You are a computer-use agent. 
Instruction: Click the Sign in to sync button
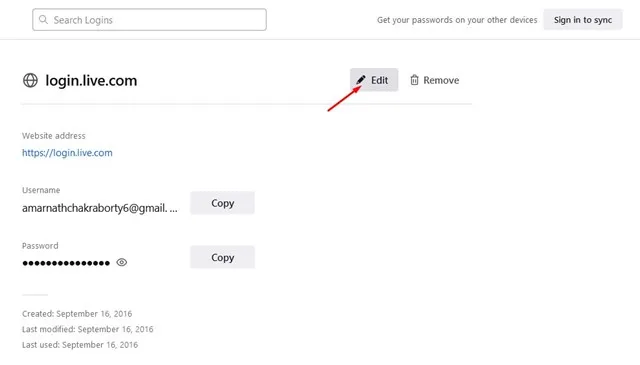[x=583, y=20]
